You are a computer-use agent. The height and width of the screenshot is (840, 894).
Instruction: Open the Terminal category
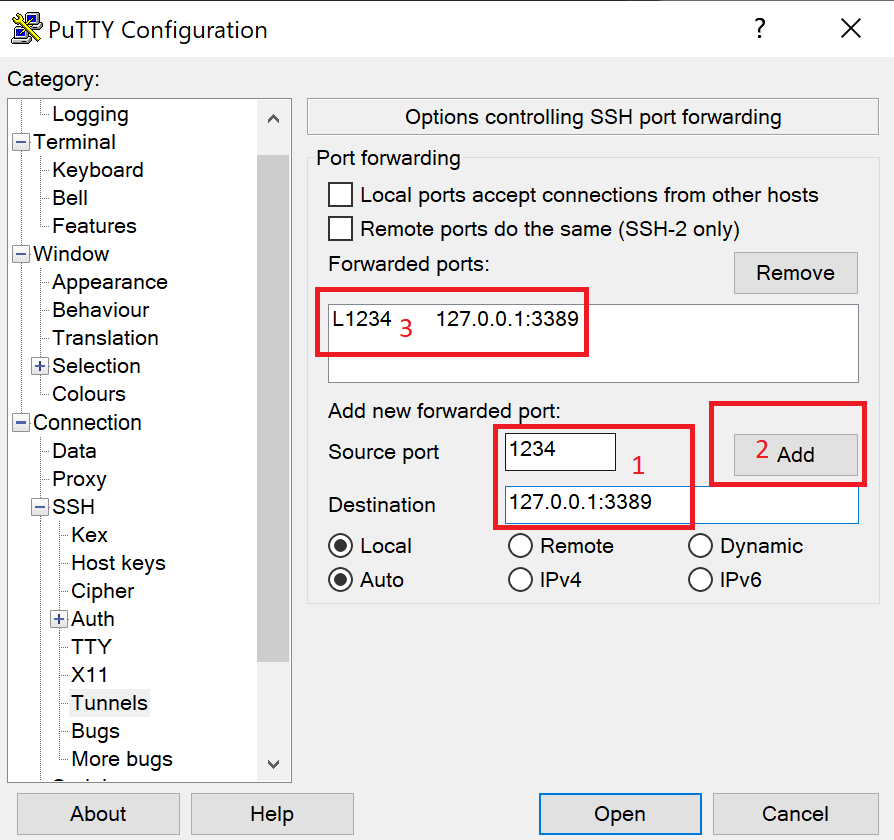74,142
